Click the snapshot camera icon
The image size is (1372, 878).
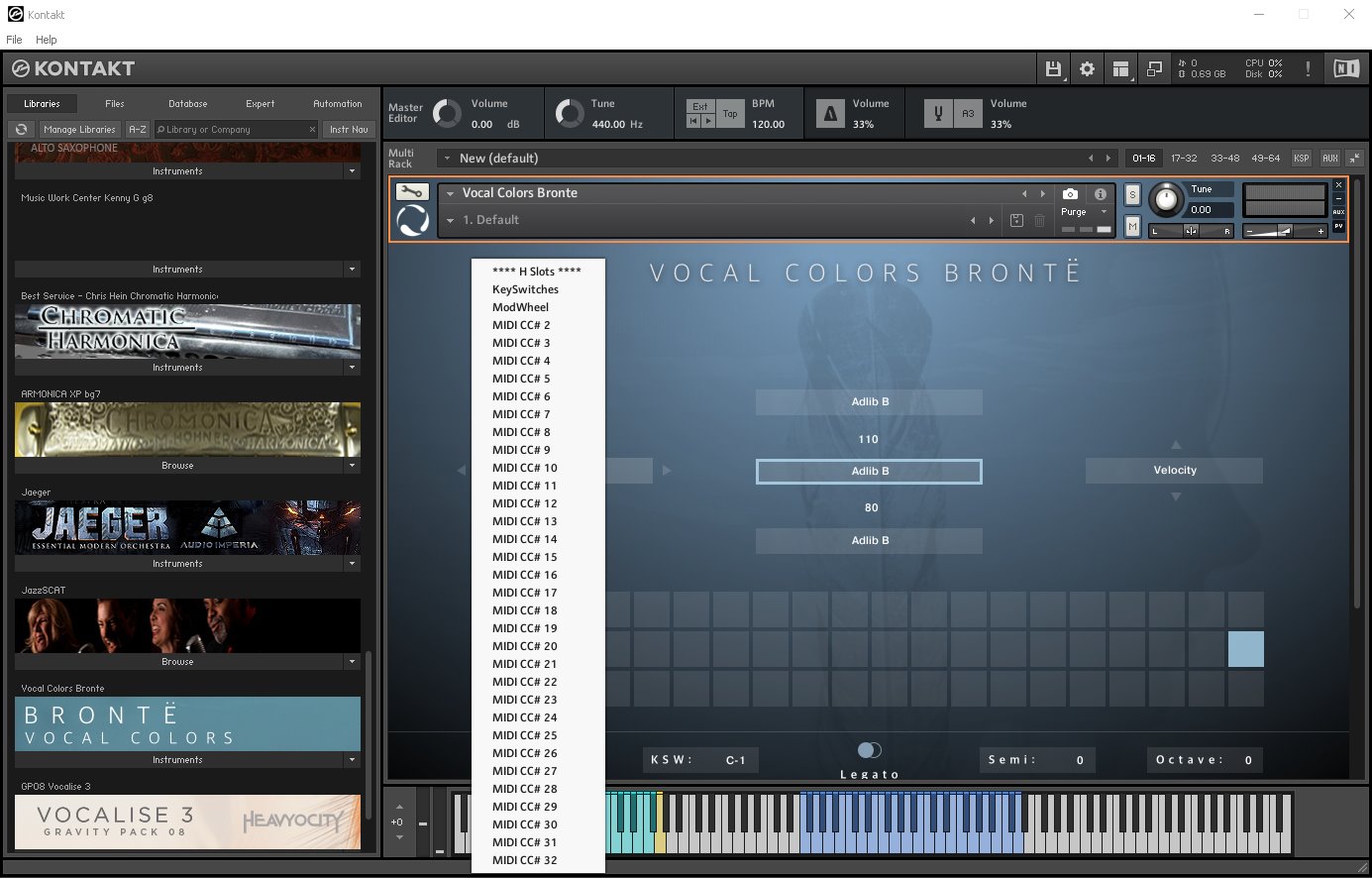[x=1070, y=194]
